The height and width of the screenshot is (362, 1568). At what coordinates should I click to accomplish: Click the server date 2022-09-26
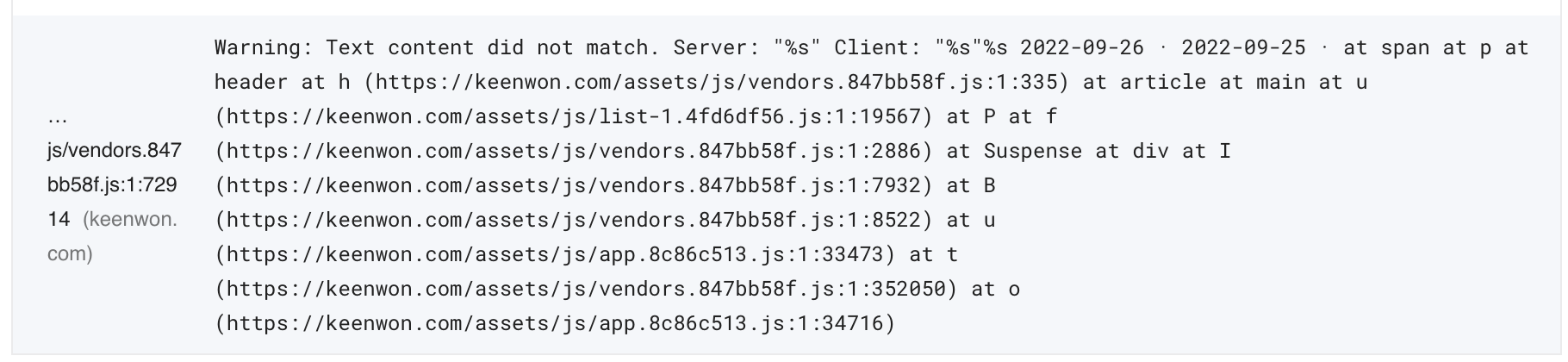tap(1082, 47)
